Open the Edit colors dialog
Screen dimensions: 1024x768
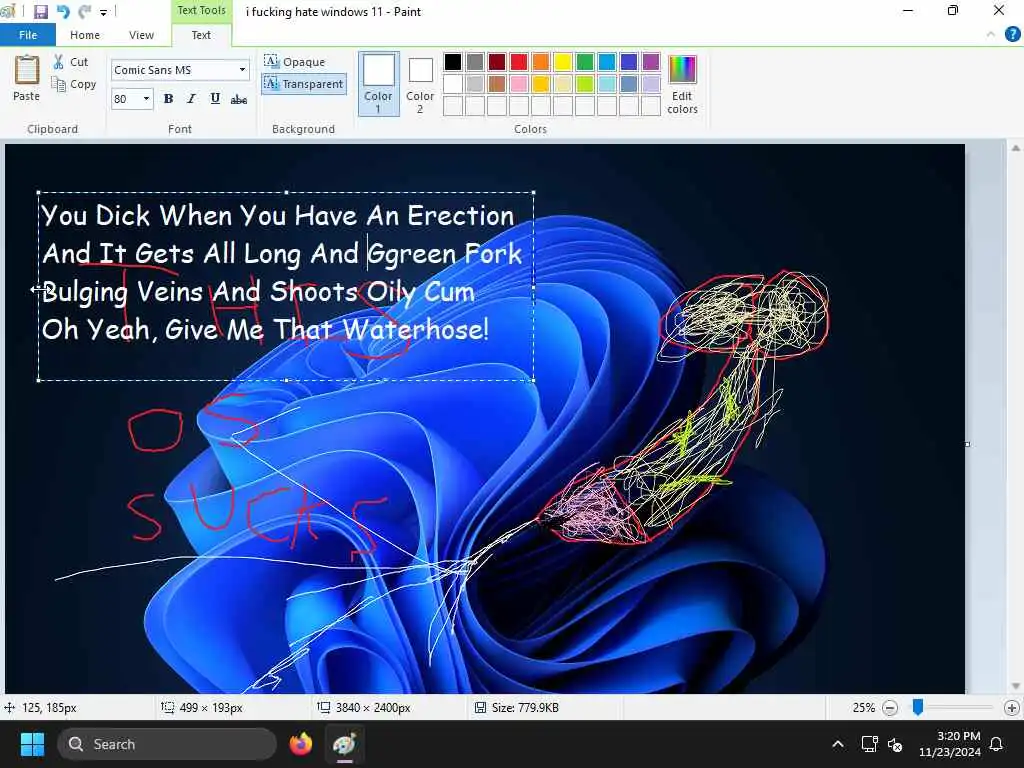[682, 85]
